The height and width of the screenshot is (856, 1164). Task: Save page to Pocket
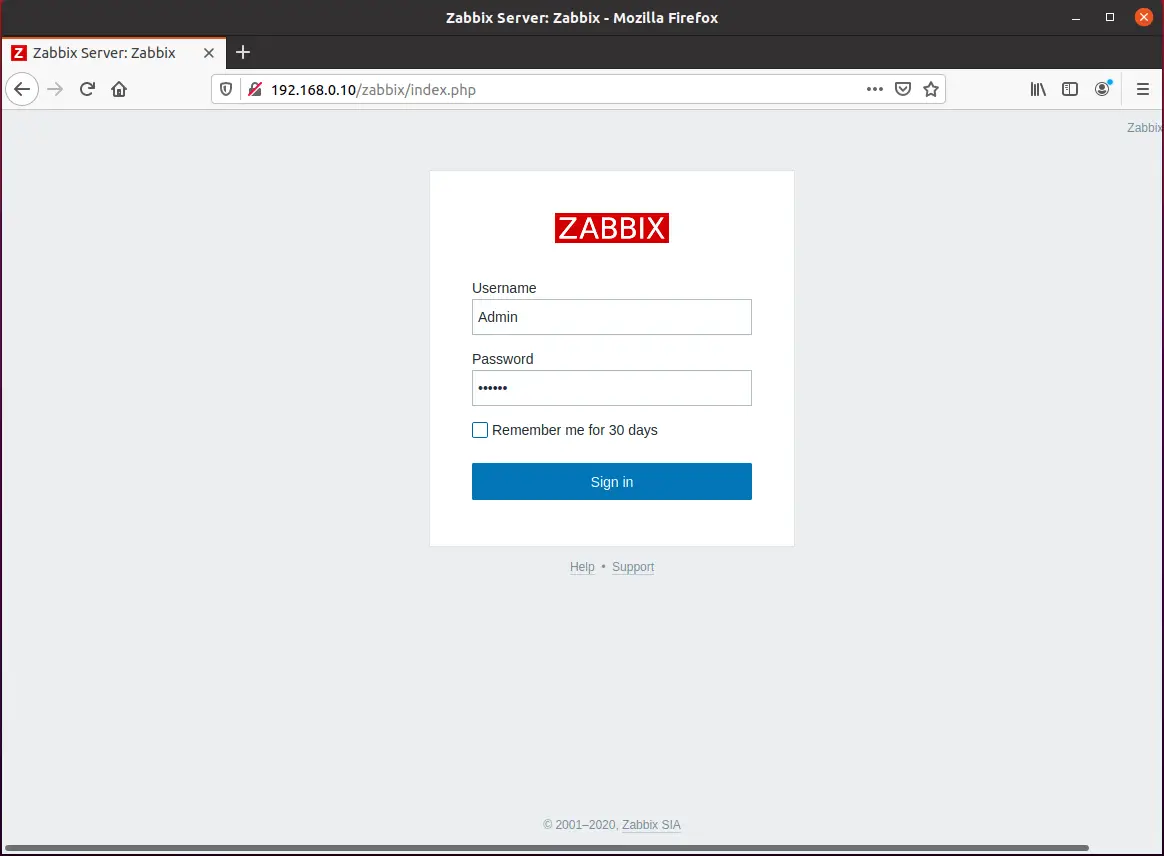coord(903,89)
